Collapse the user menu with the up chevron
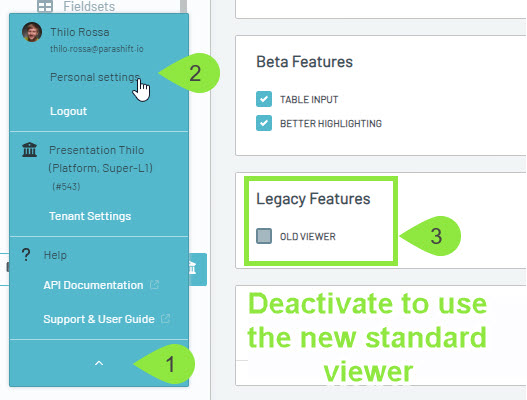The image size is (527, 400). point(99,363)
